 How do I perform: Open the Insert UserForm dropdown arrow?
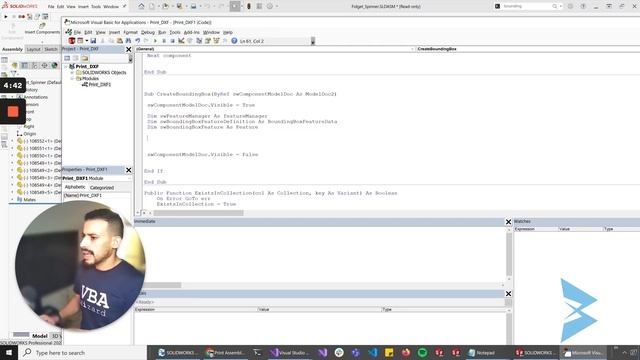[x=87, y=41]
